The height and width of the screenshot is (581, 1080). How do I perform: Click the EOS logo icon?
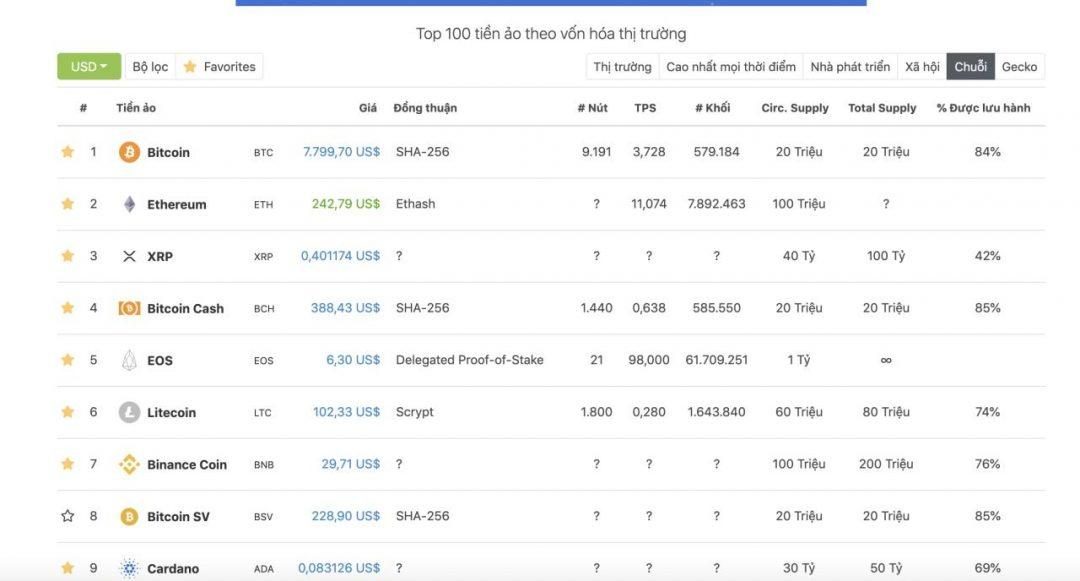[x=129, y=360]
